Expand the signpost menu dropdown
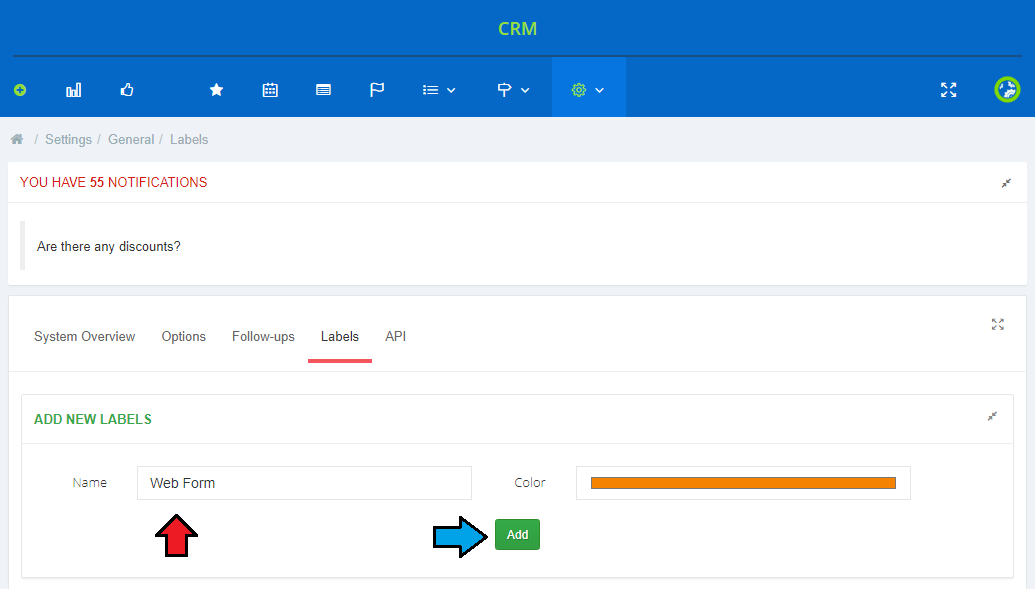Viewport: 1035px width, 589px height. (x=513, y=90)
